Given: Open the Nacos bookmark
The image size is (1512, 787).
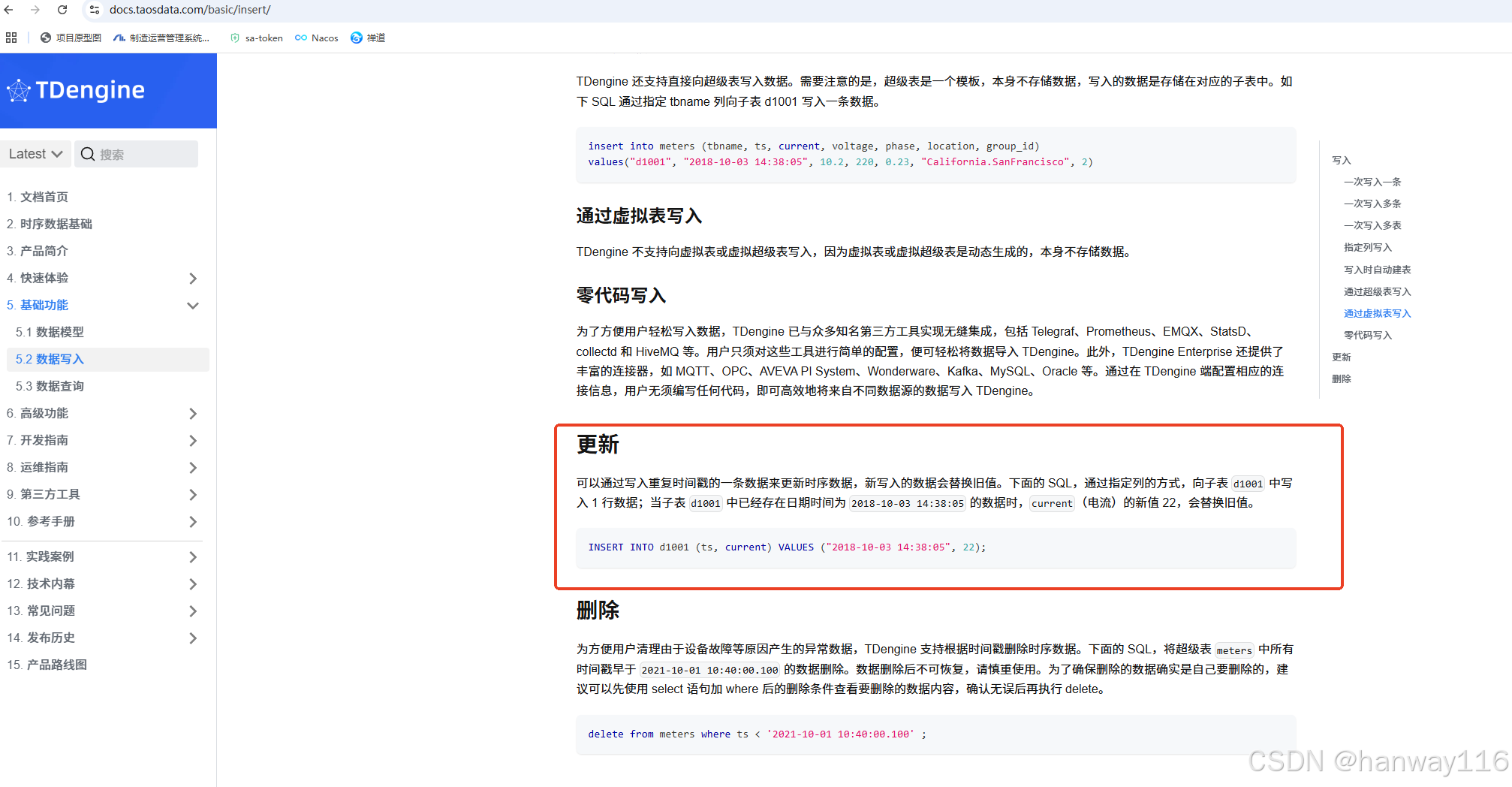Looking at the screenshot, I should coord(317,38).
